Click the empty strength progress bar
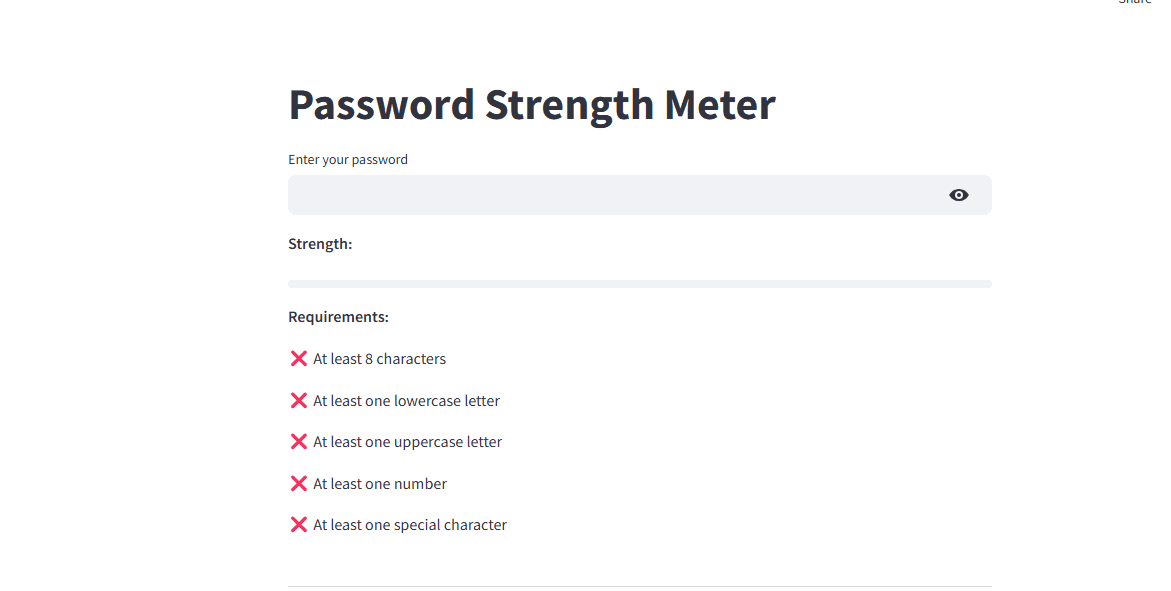The height and width of the screenshot is (591, 1171). point(639,283)
